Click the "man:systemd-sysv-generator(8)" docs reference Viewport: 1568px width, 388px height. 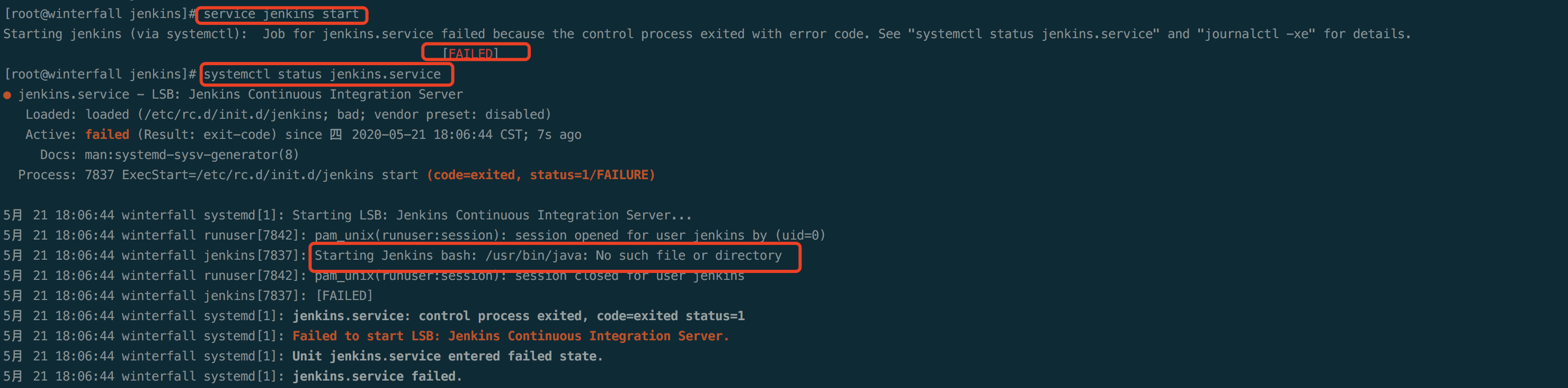(192, 155)
